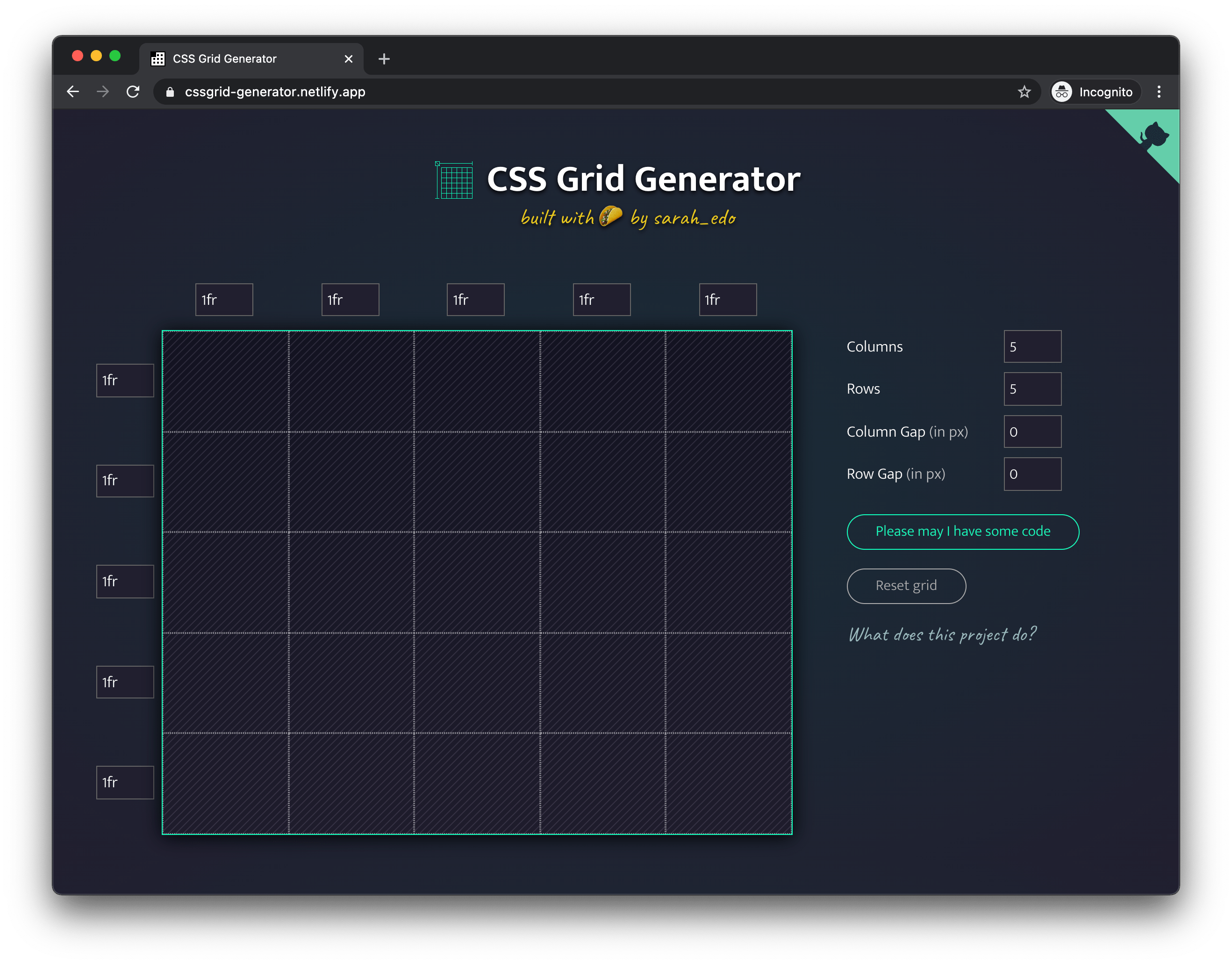Click the bookmark star in the address bar
Viewport: 1232px width, 964px height.
[1024, 92]
